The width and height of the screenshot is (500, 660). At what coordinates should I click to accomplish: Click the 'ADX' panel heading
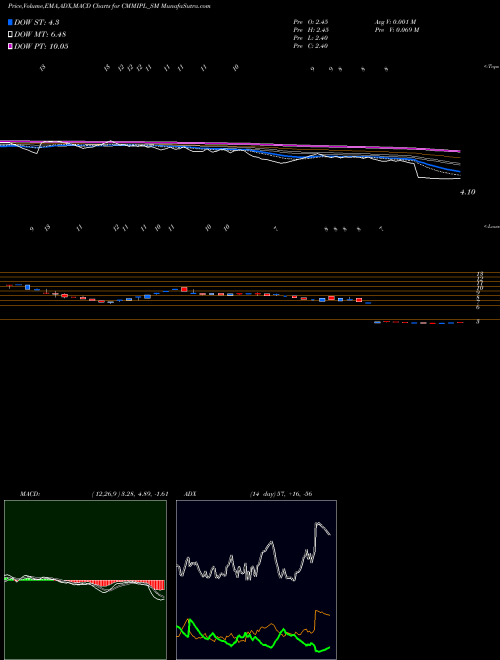(x=190, y=494)
